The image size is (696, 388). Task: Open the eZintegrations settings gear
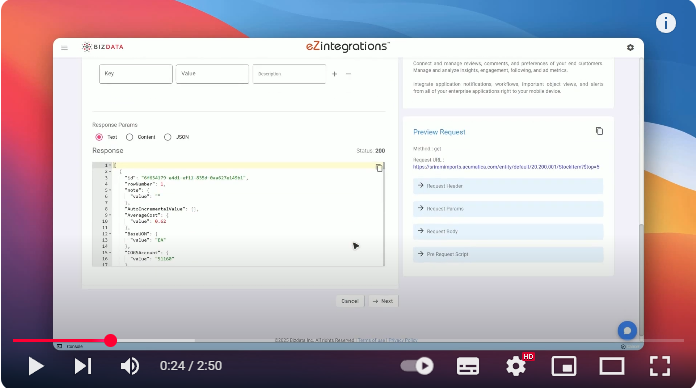click(630, 48)
